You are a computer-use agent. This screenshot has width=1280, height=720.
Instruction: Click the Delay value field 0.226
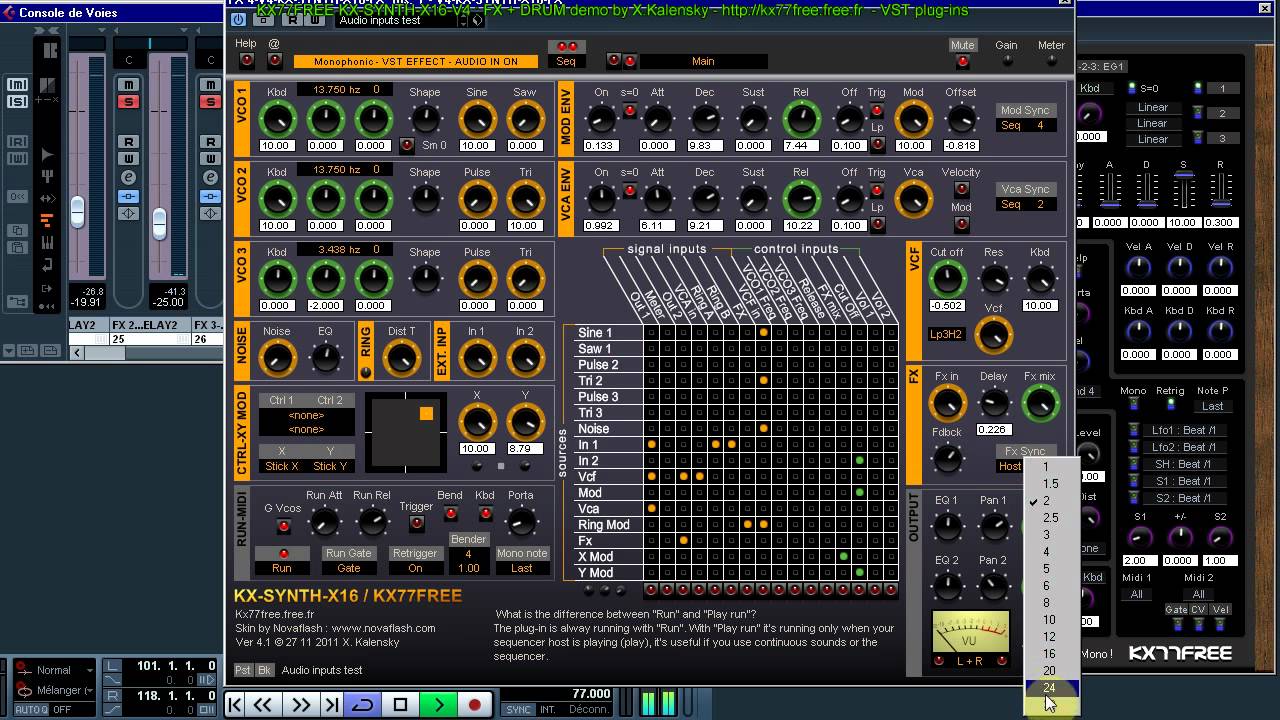pos(993,430)
